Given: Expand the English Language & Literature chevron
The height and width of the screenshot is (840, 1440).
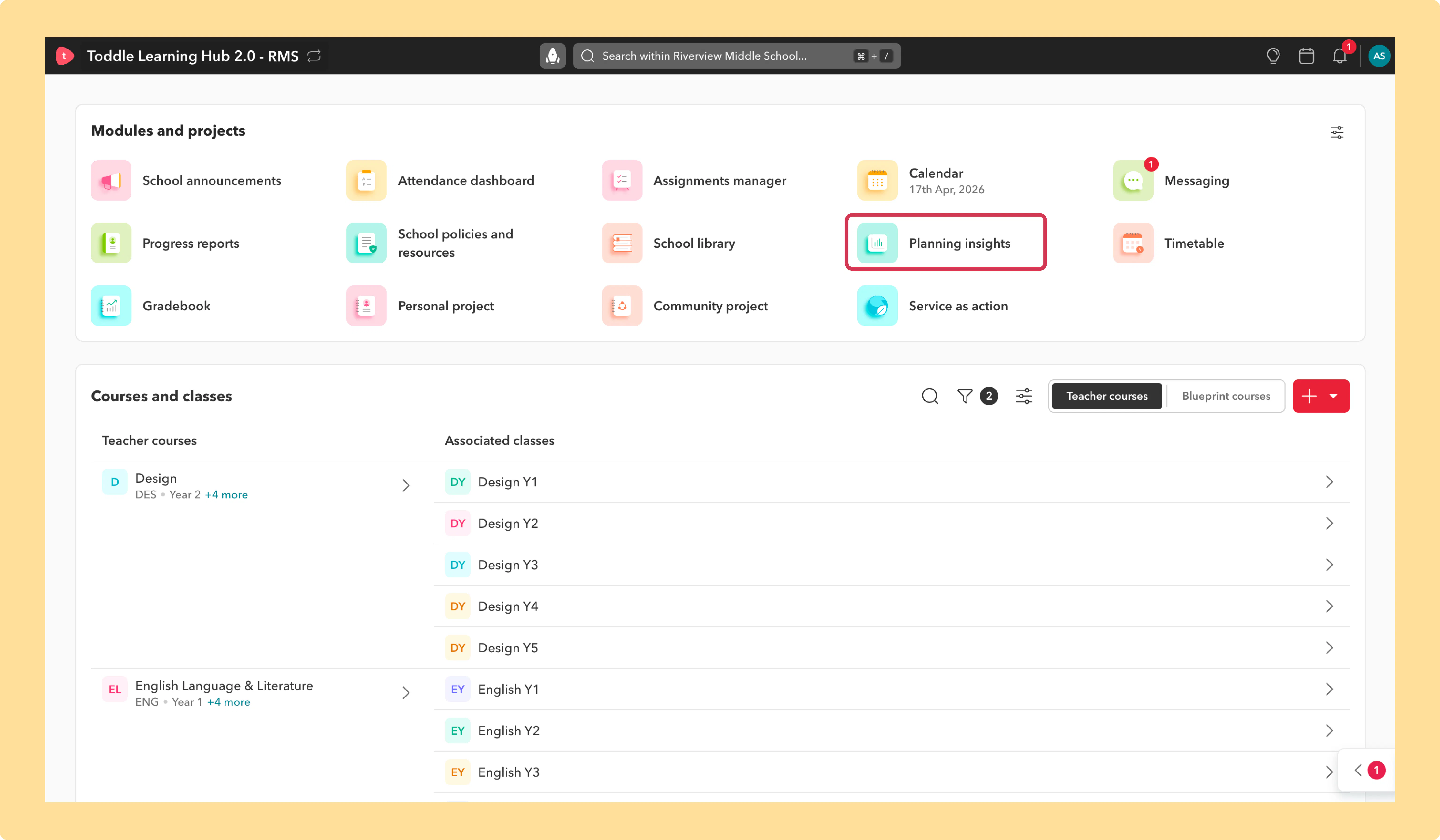Looking at the screenshot, I should pos(406,693).
